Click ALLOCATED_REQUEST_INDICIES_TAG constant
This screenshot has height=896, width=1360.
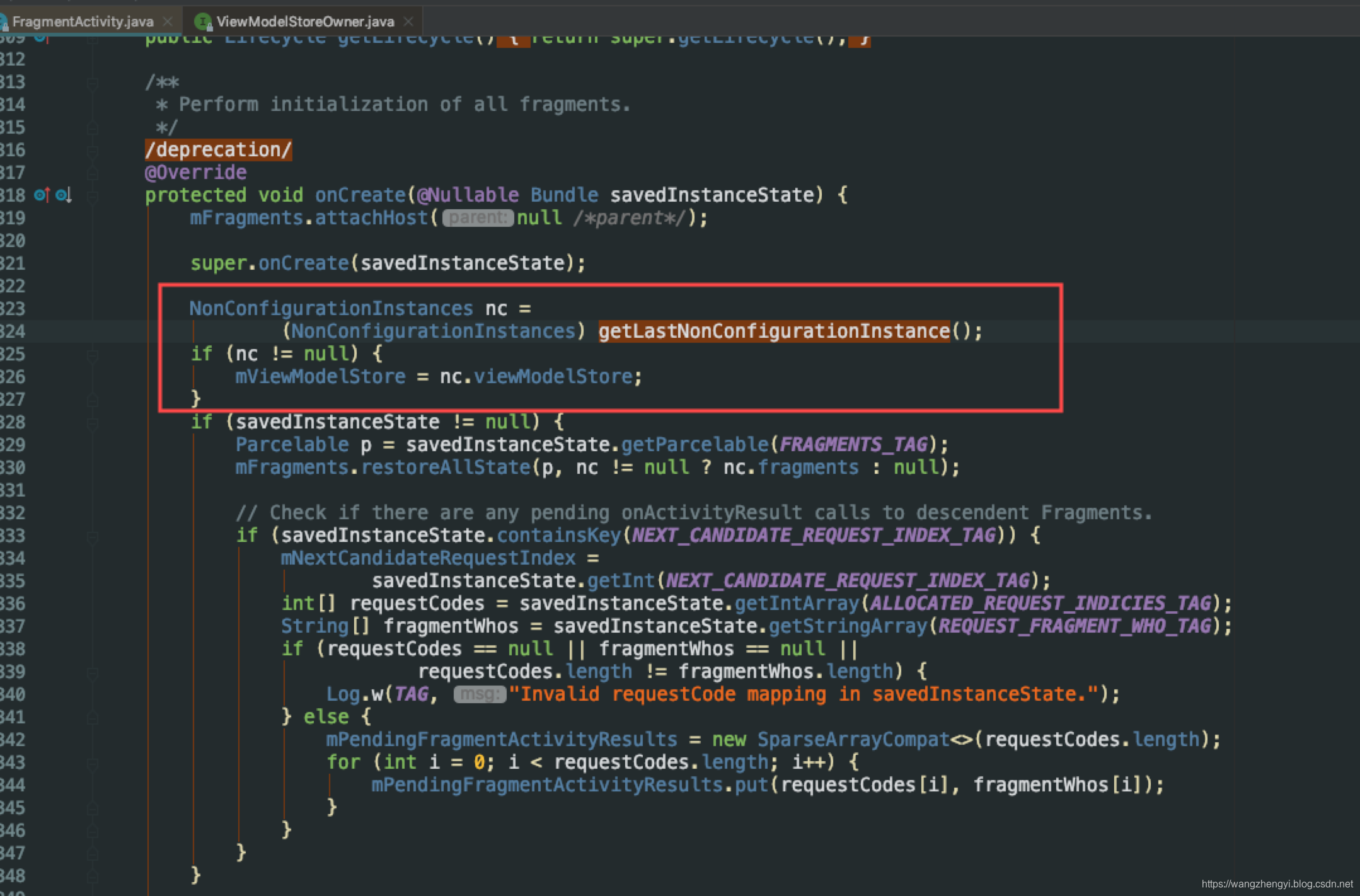1041,604
